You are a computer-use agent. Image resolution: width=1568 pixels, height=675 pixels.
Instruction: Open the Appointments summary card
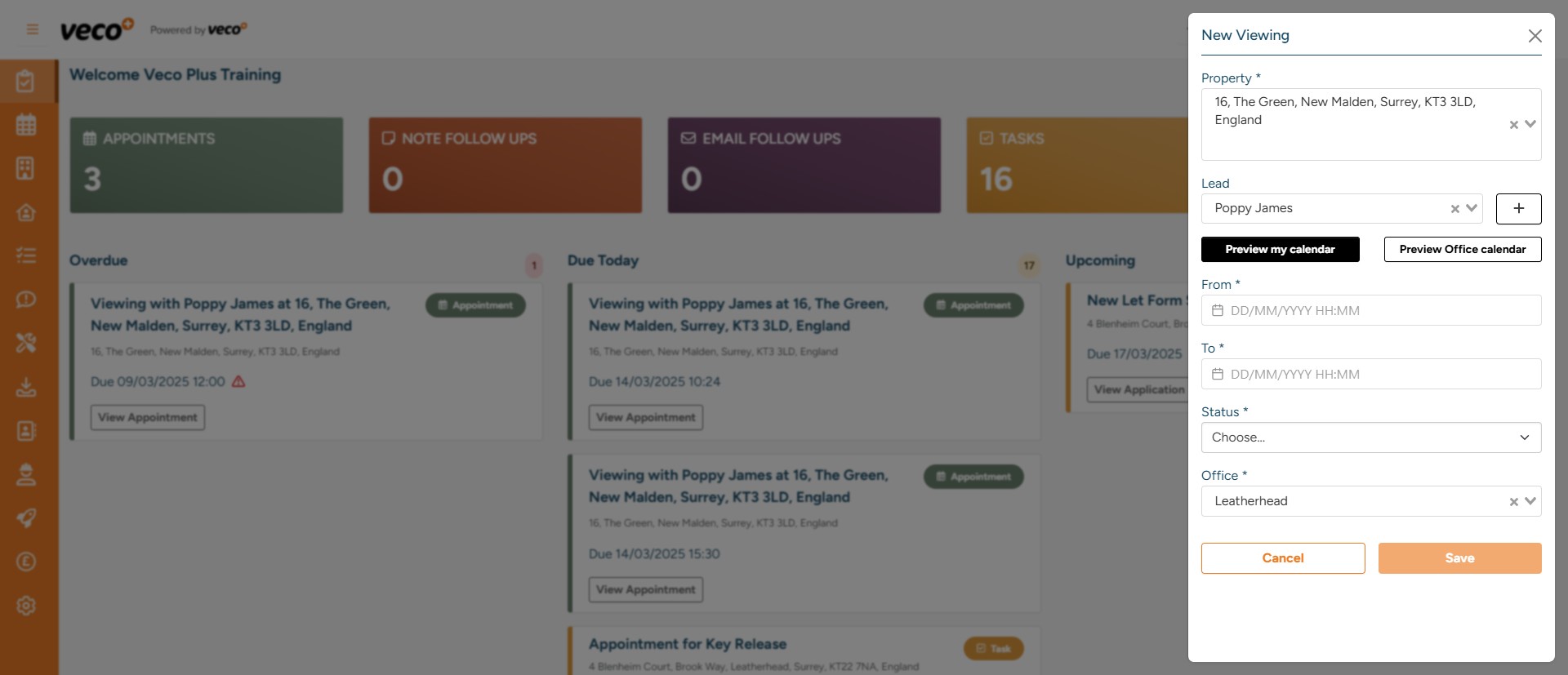(x=207, y=165)
